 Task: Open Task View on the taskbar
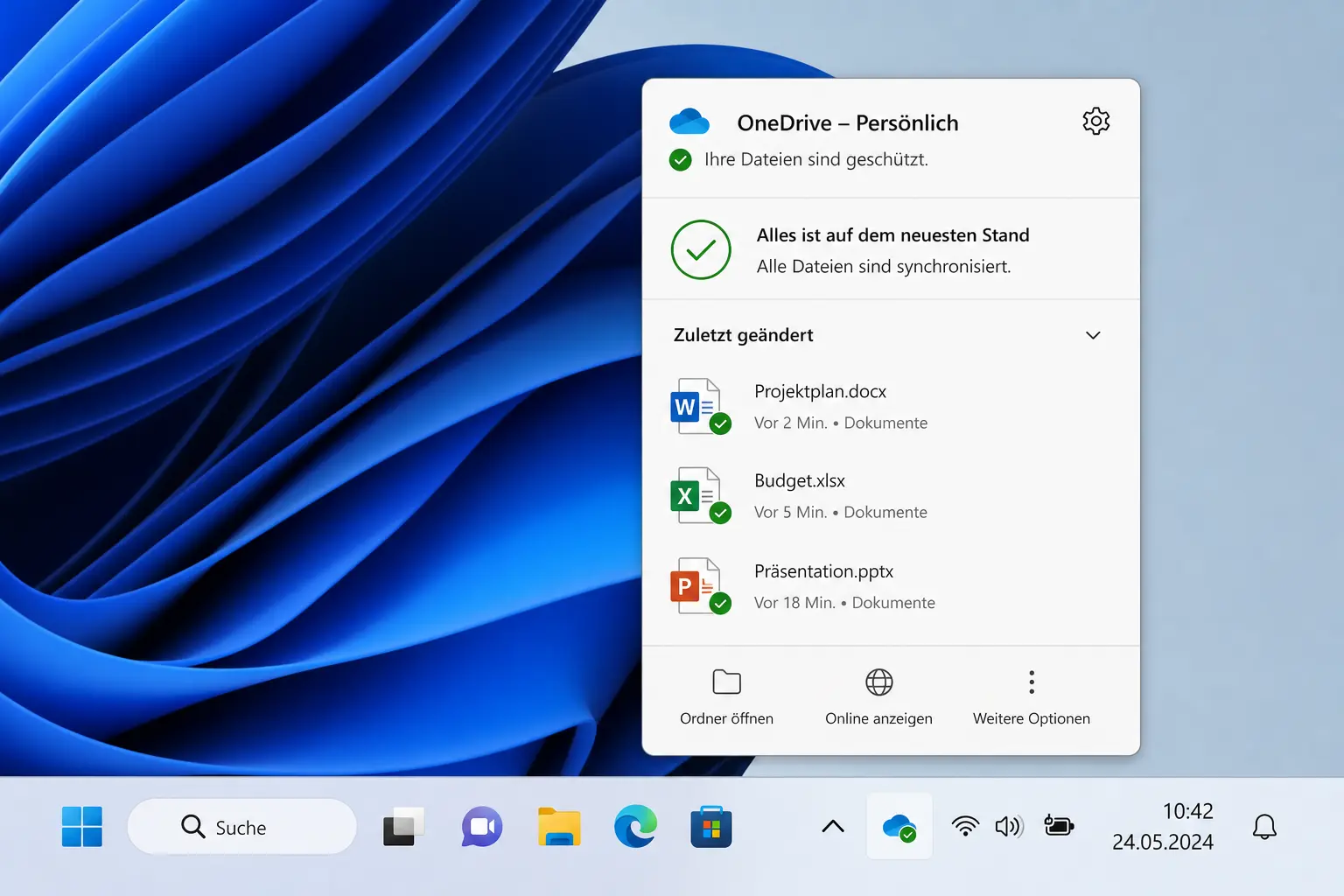[x=403, y=827]
